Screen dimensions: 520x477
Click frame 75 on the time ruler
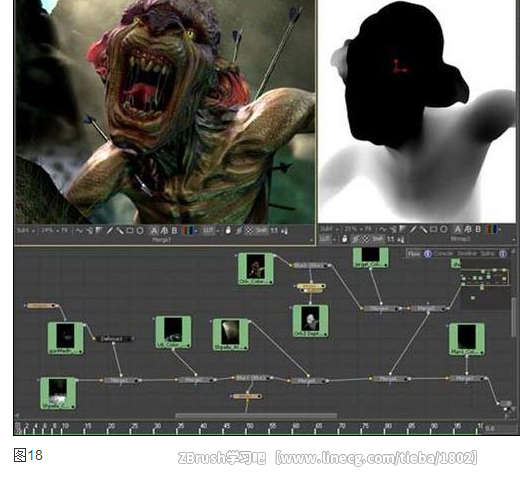click(x=365, y=426)
